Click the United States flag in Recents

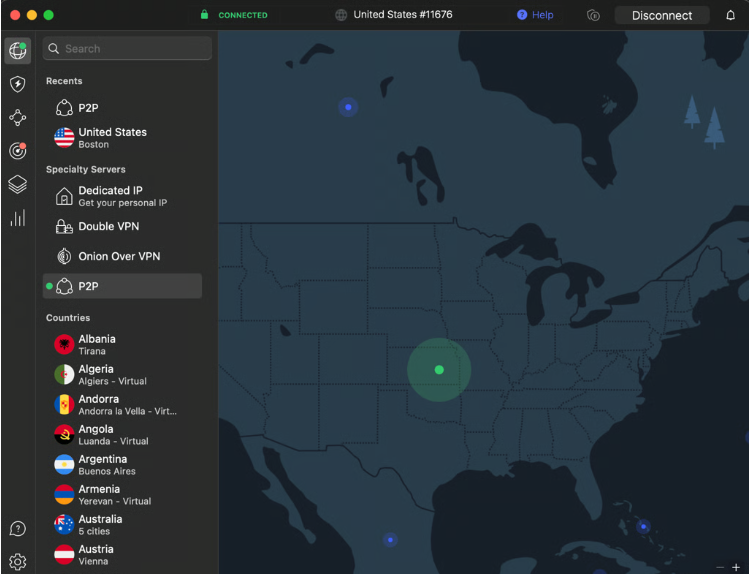coord(64,138)
